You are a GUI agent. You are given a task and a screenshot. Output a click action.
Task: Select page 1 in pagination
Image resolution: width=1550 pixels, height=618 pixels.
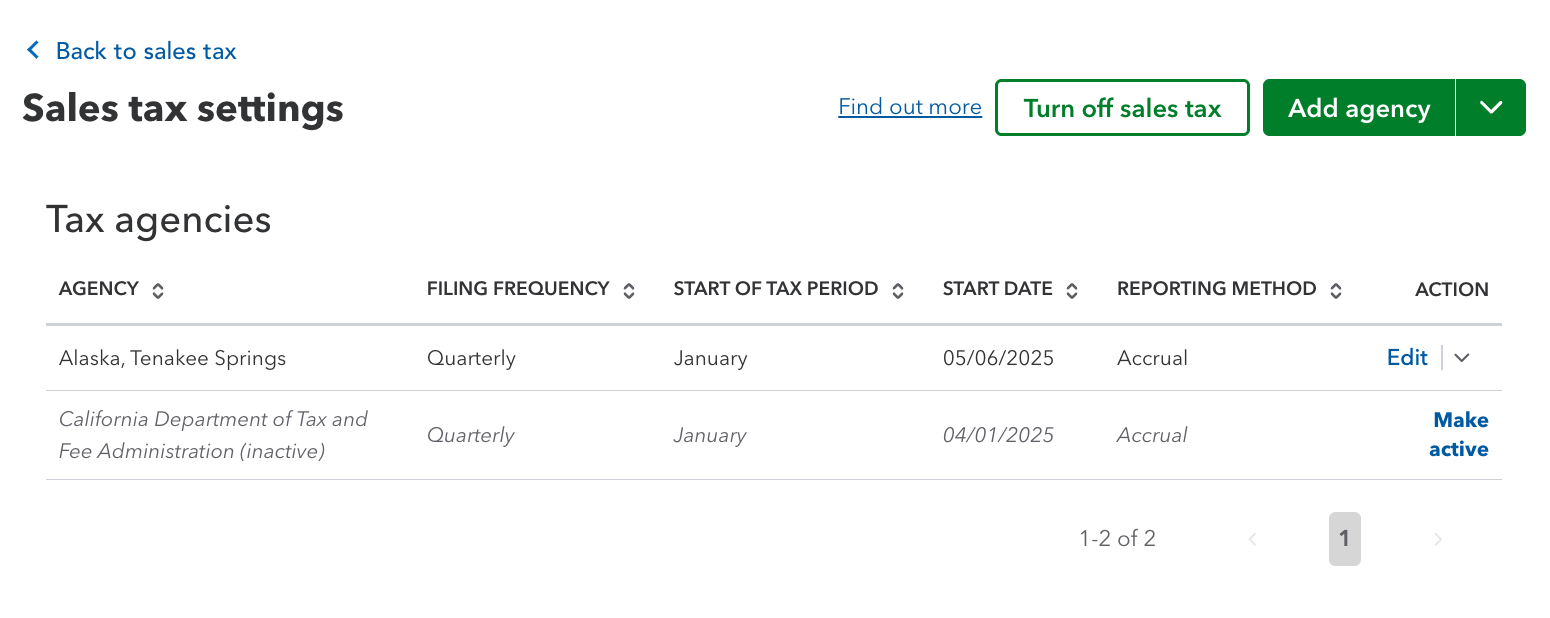pyautogui.click(x=1344, y=539)
